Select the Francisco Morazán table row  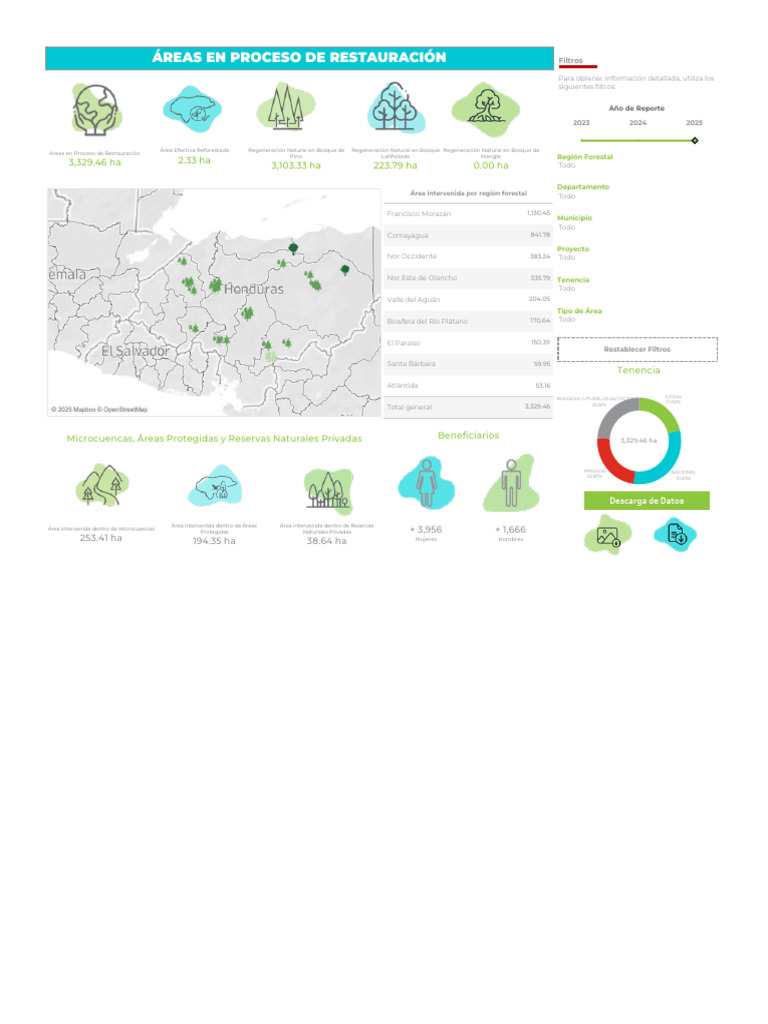click(x=468, y=214)
